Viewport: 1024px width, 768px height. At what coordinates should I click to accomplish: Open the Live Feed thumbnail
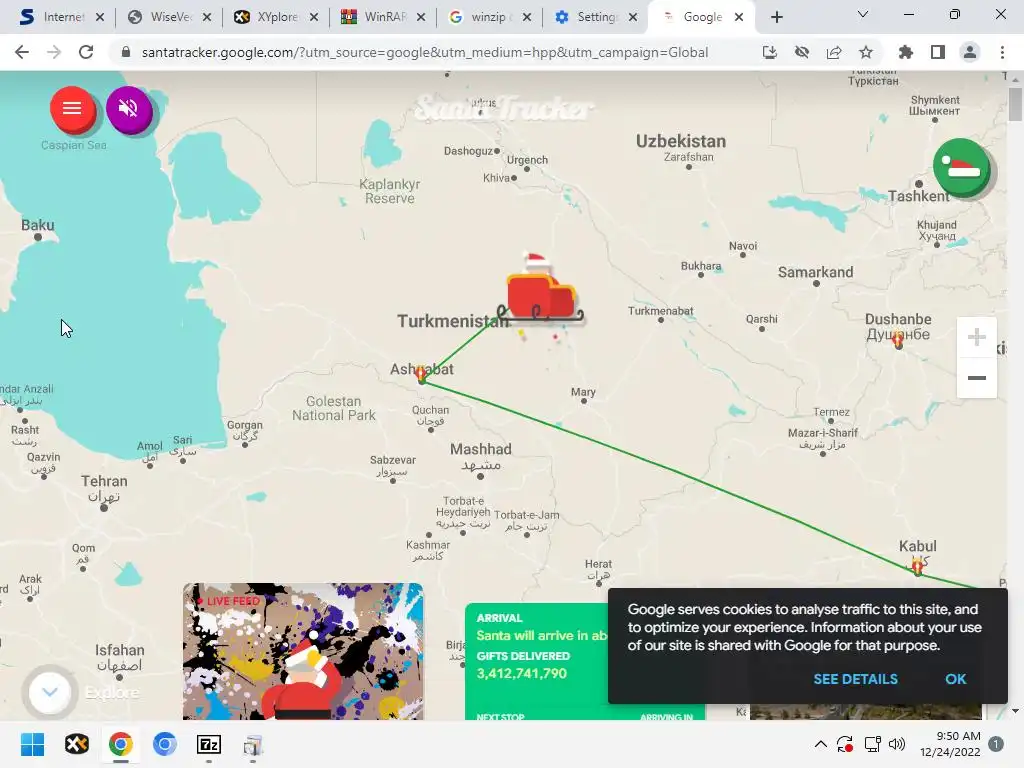[303, 652]
